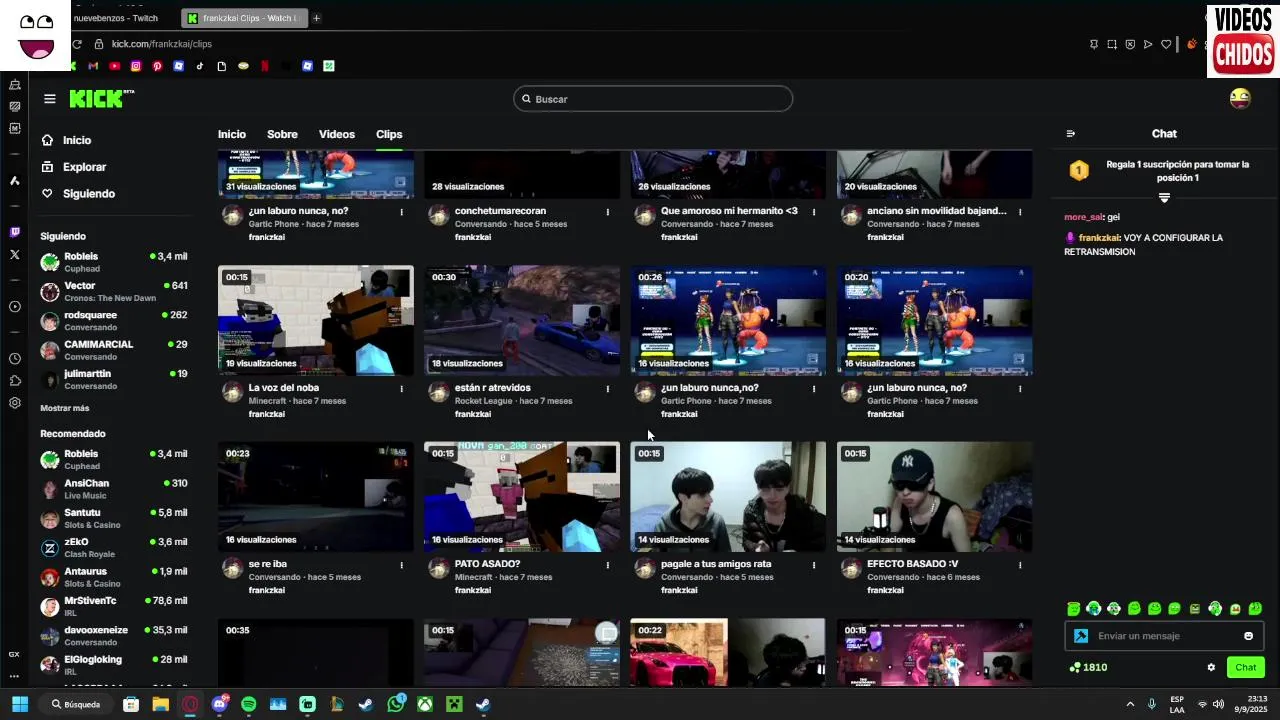Open the Windows Start menu
This screenshot has width=1280, height=720.
click(19, 704)
